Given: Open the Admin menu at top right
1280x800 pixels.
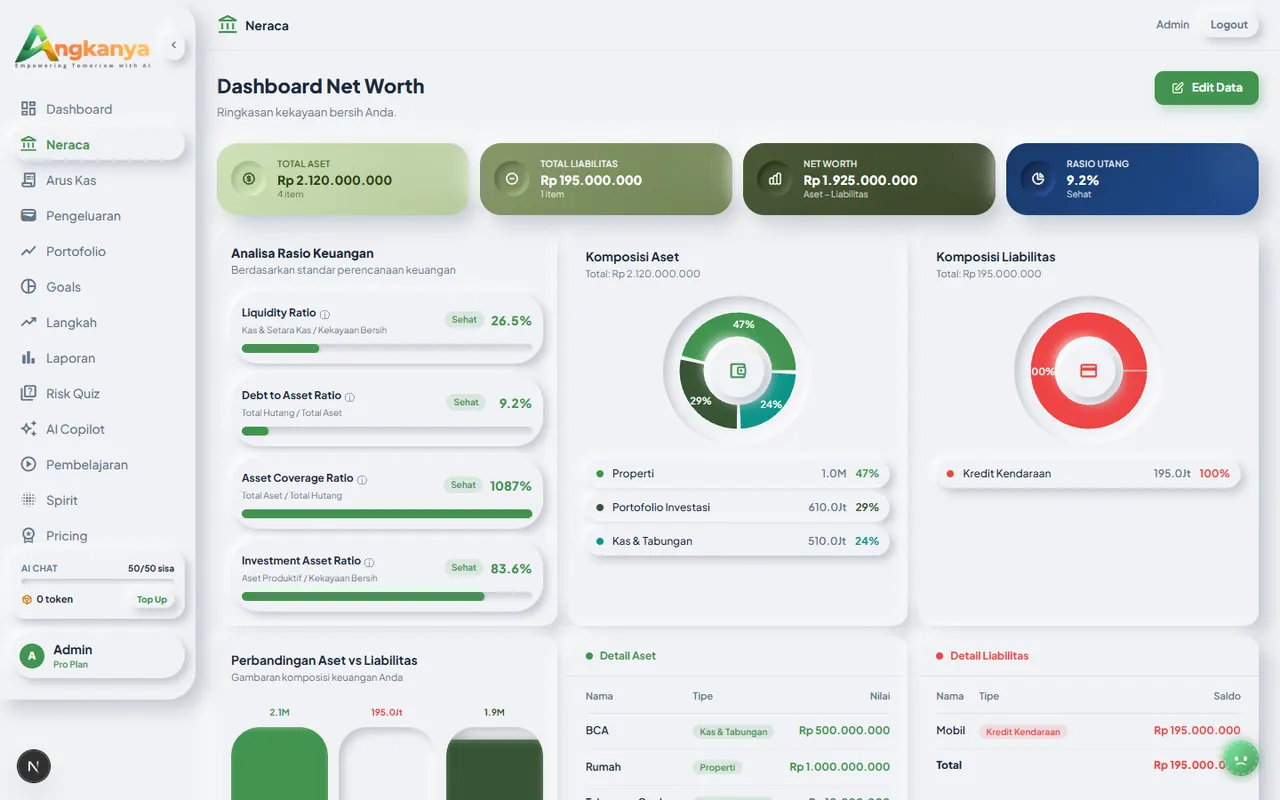Looking at the screenshot, I should point(1172,24).
